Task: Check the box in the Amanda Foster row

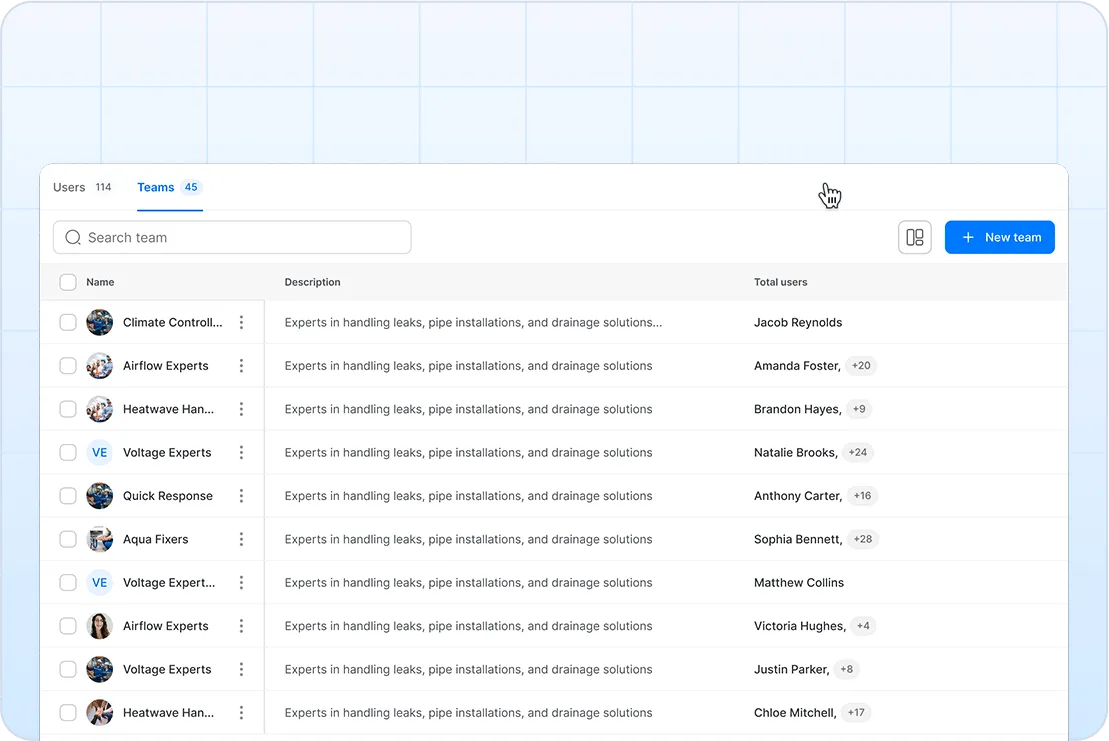Action: click(68, 366)
